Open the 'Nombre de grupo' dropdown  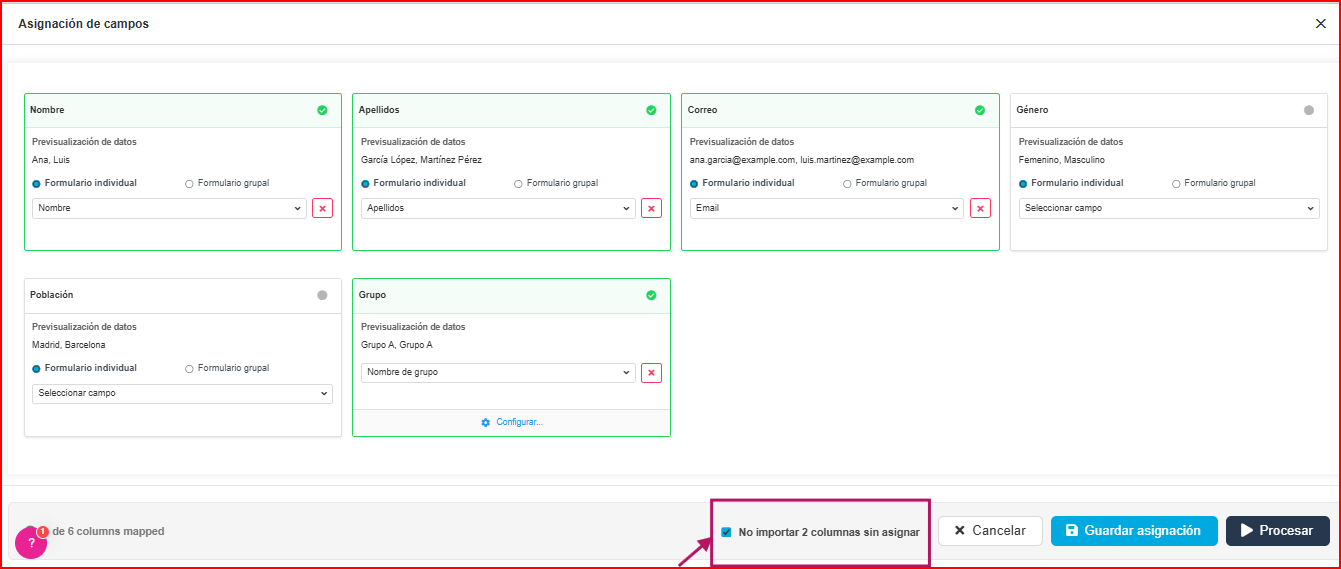point(497,373)
